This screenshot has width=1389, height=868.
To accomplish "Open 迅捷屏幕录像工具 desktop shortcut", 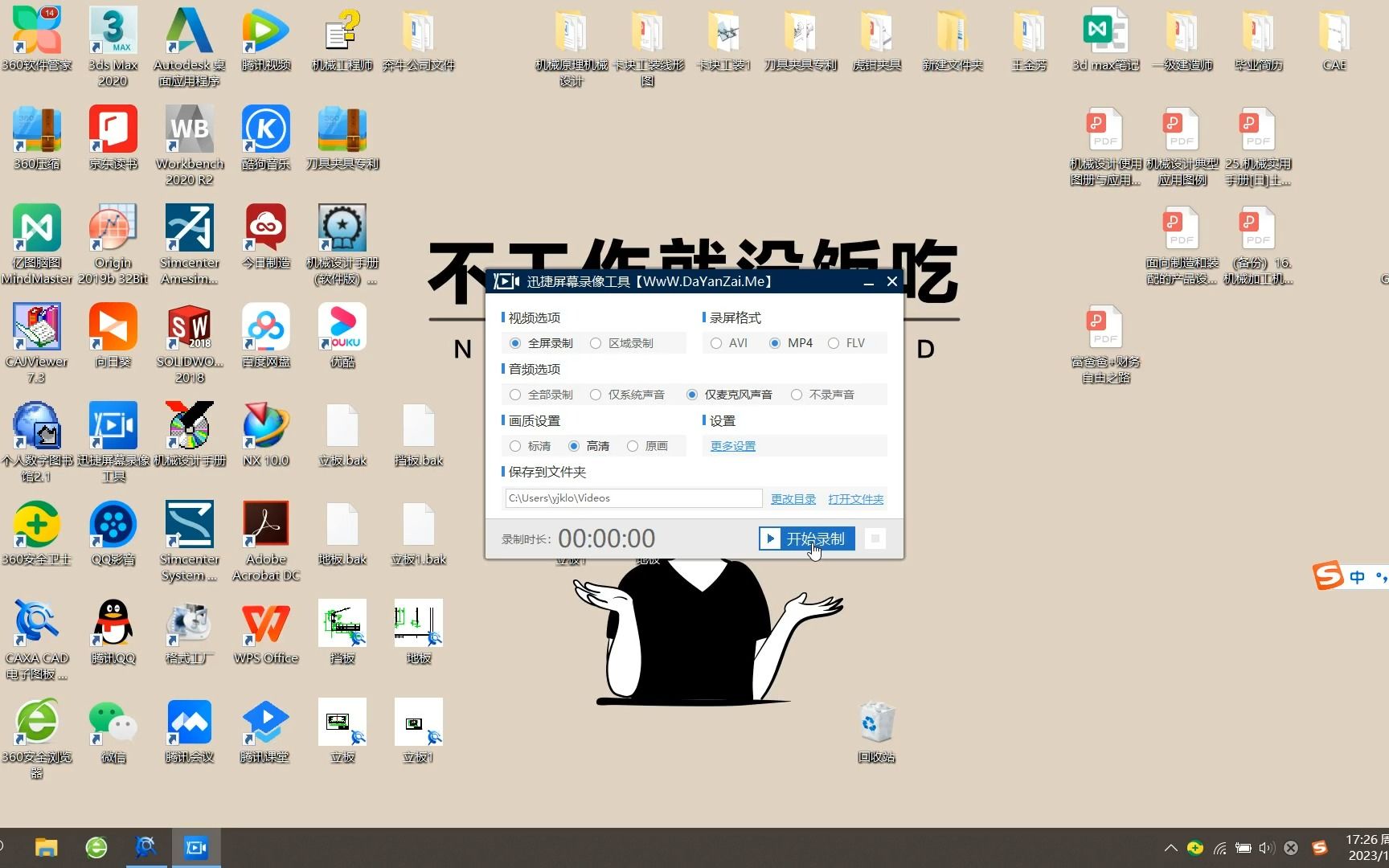I will [x=113, y=442].
